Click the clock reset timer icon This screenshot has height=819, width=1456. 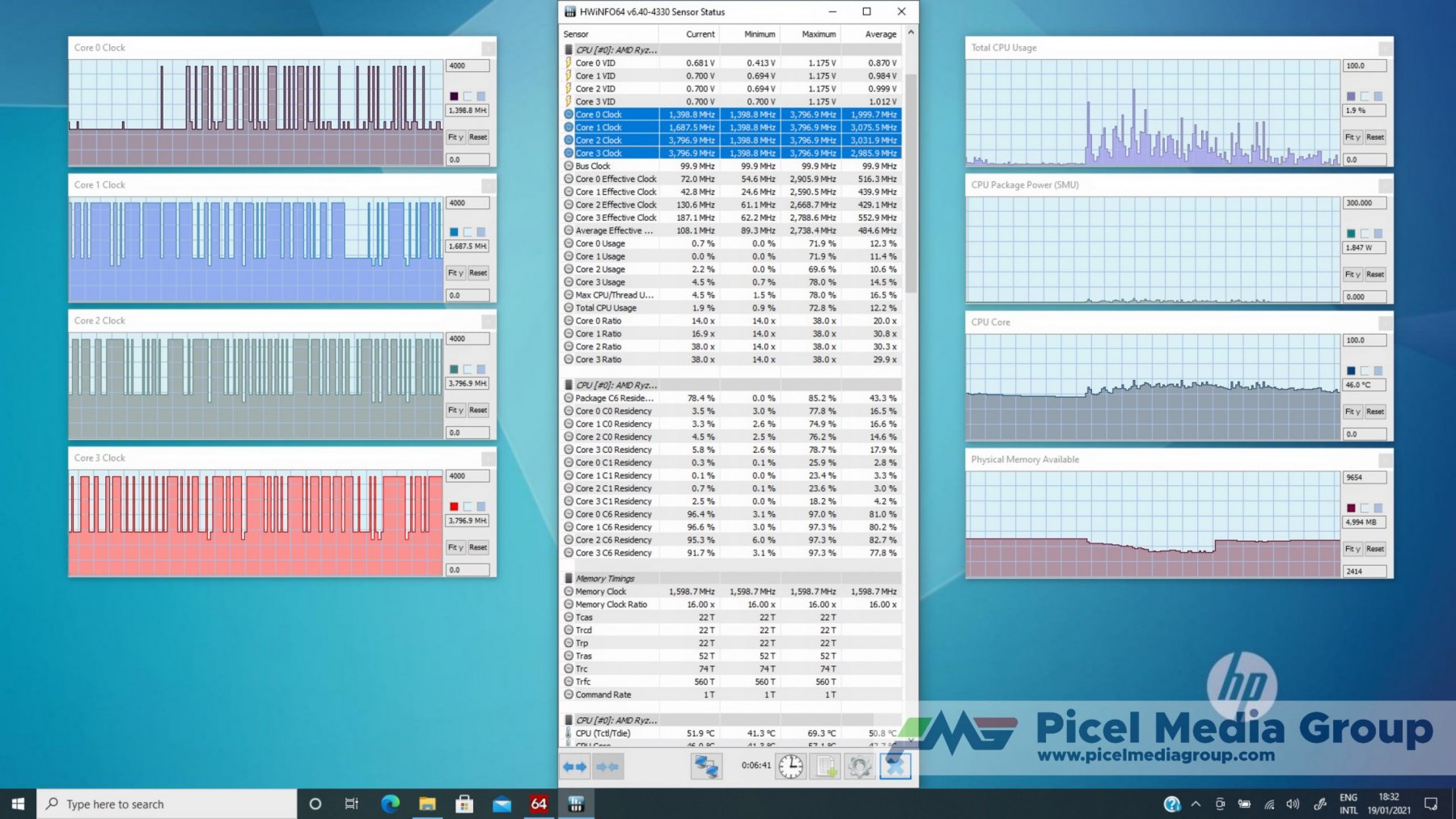[790, 766]
